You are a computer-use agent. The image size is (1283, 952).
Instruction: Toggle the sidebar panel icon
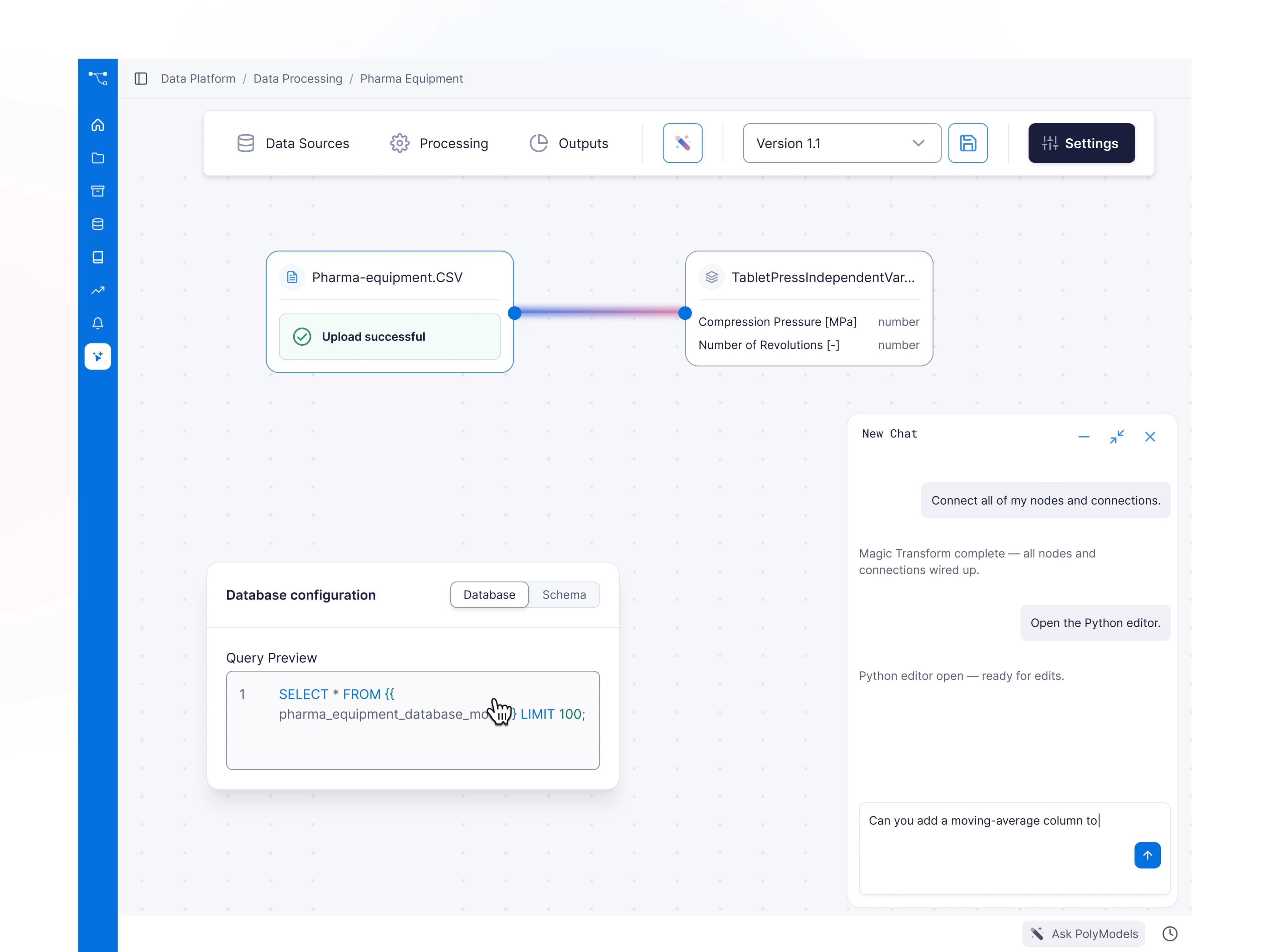(x=141, y=78)
